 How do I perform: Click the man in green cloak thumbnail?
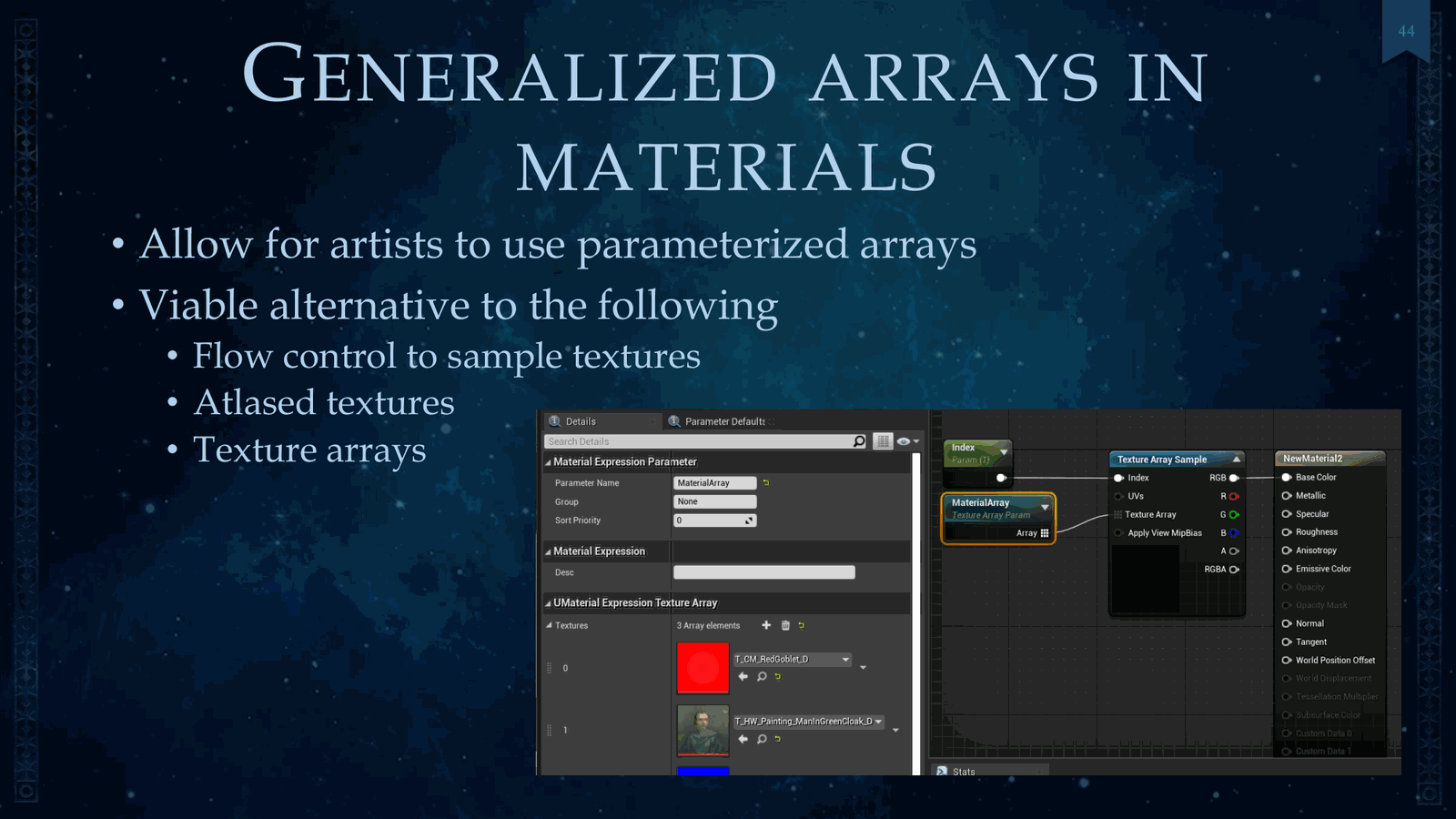(703, 730)
